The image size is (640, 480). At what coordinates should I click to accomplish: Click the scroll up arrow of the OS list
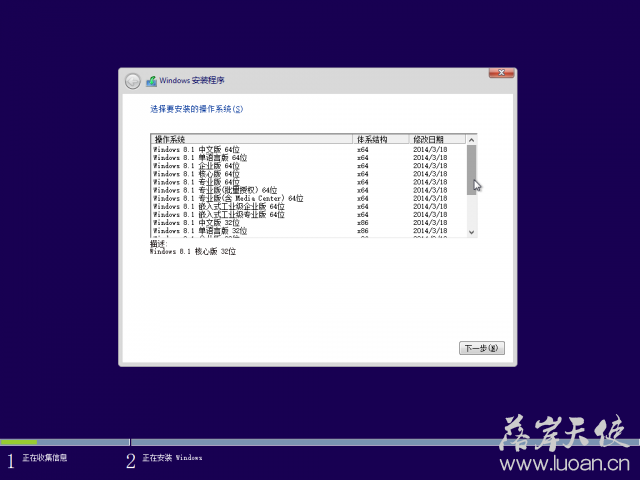471,140
